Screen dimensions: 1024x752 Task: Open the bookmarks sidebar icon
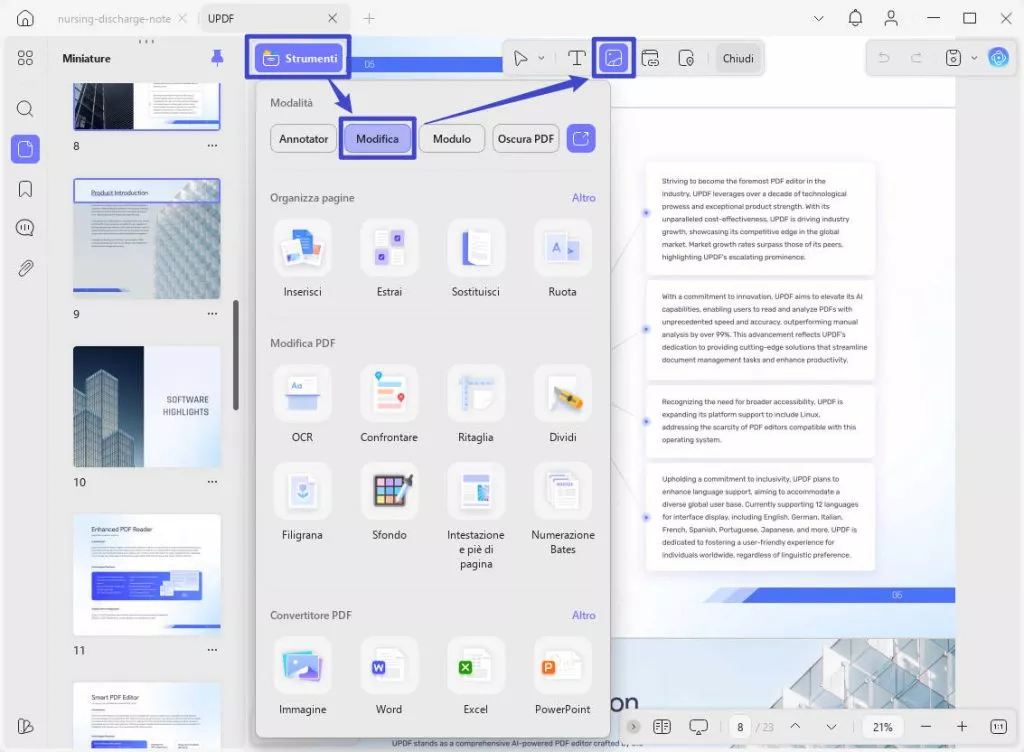[x=25, y=189]
